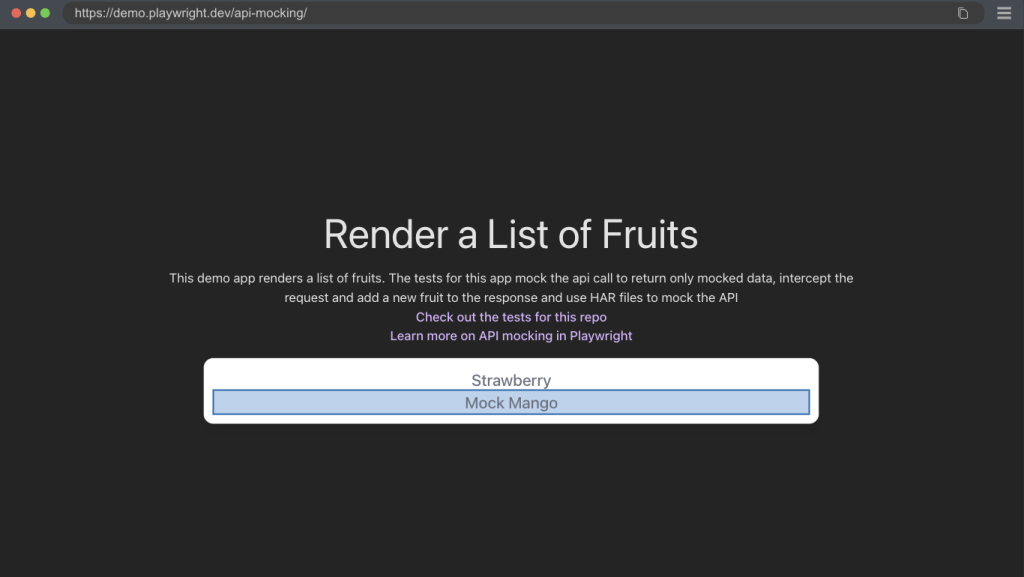Viewport: 1024px width, 577px height.
Task: Click the red close window button
Action: [16, 13]
